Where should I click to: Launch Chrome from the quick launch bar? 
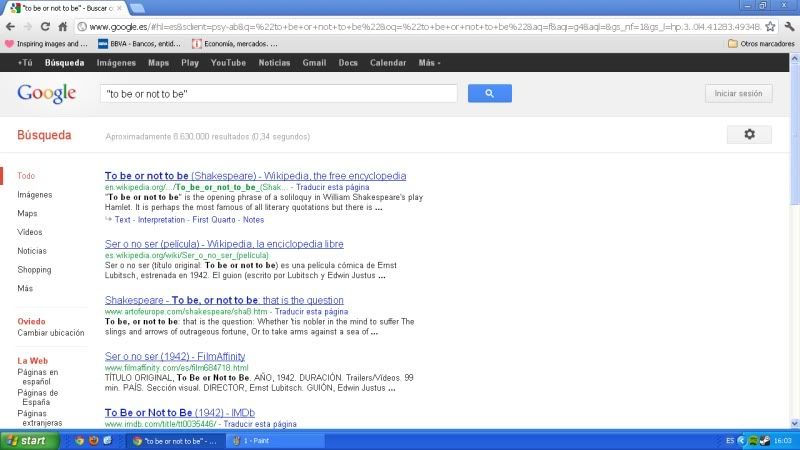tap(80, 441)
